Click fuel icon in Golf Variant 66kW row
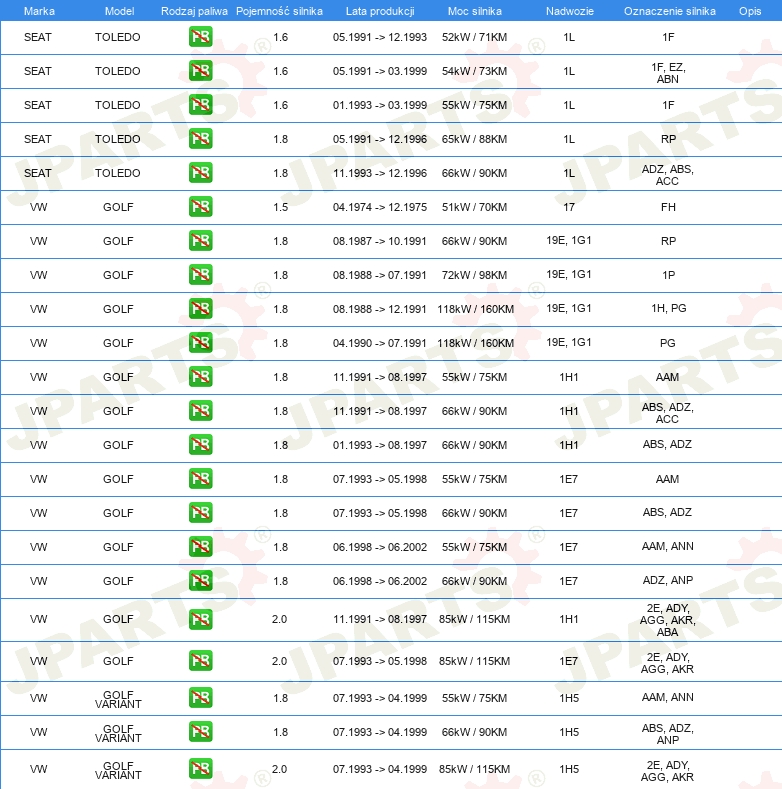This screenshot has width=782, height=789. point(200,732)
